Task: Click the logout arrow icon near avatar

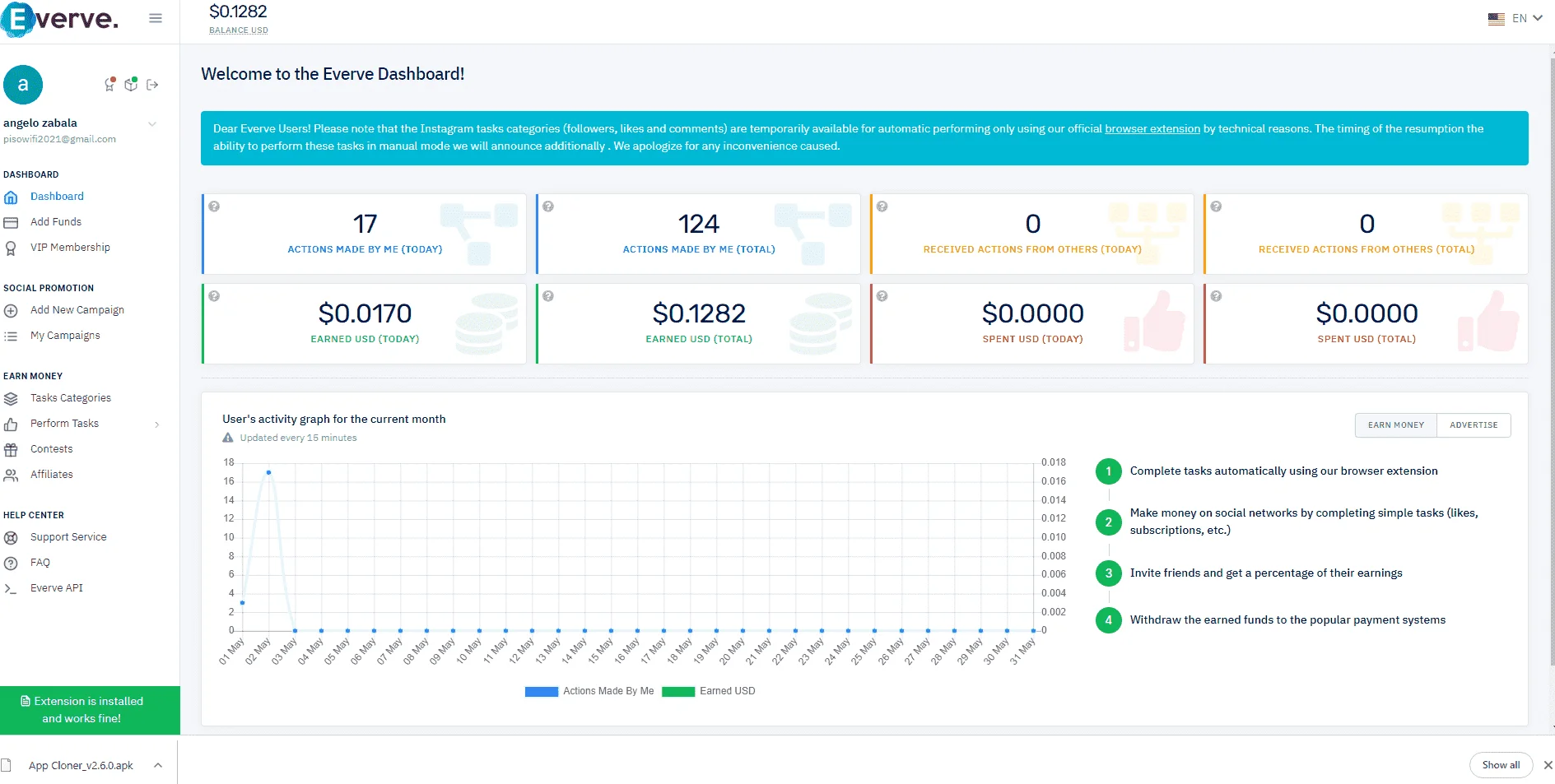Action: click(x=152, y=85)
